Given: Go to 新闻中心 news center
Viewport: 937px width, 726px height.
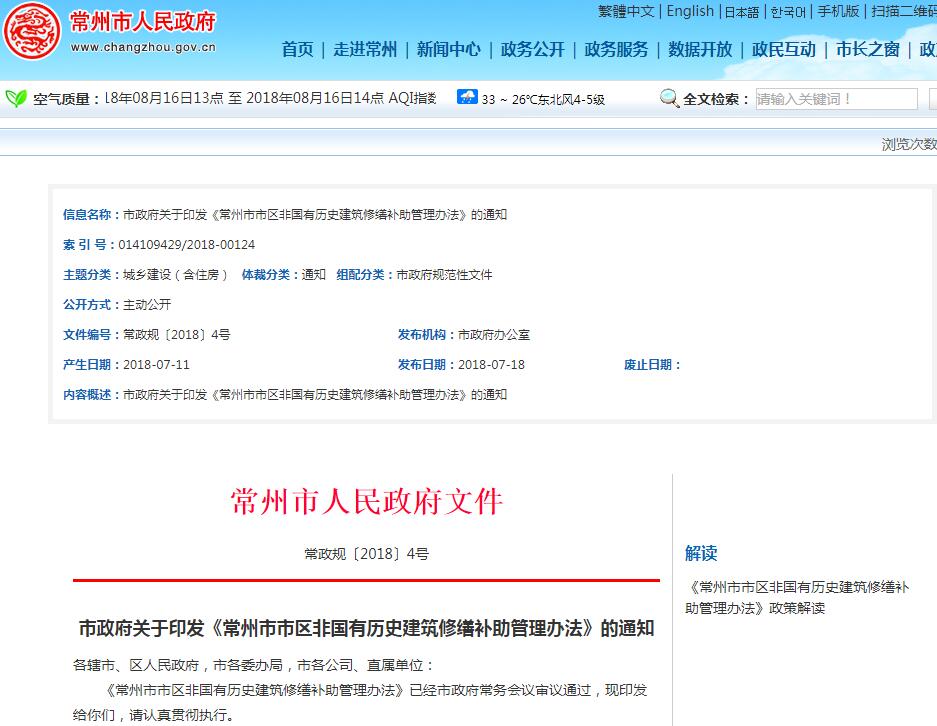Looking at the screenshot, I should point(449,49).
